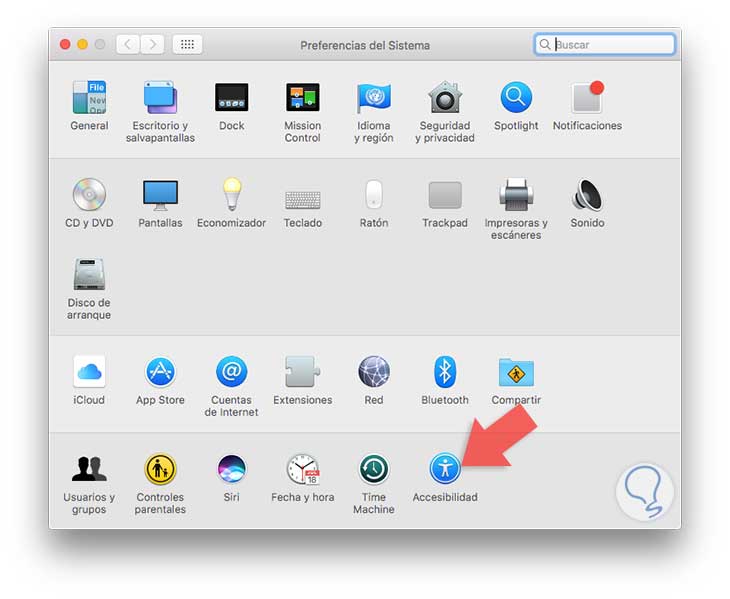Click the back navigation arrow
Image resolution: width=730 pixels, height=599 pixels.
coord(128,45)
